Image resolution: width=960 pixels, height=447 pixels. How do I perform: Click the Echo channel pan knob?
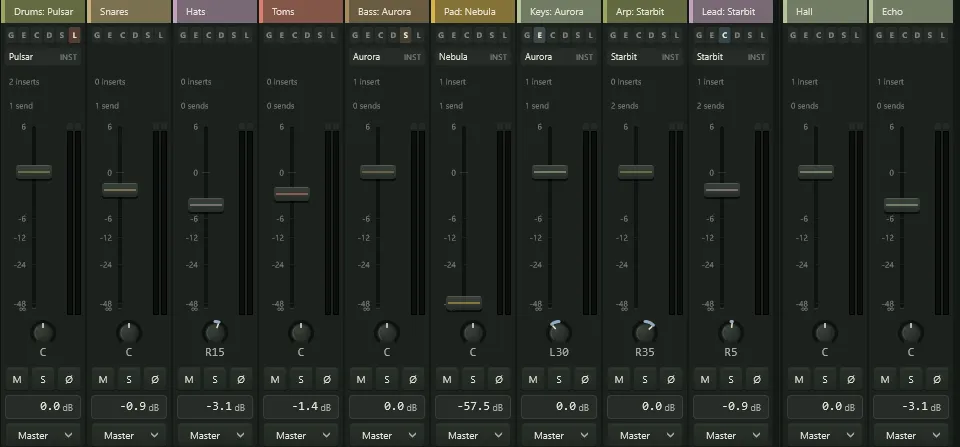coord(910,333)
